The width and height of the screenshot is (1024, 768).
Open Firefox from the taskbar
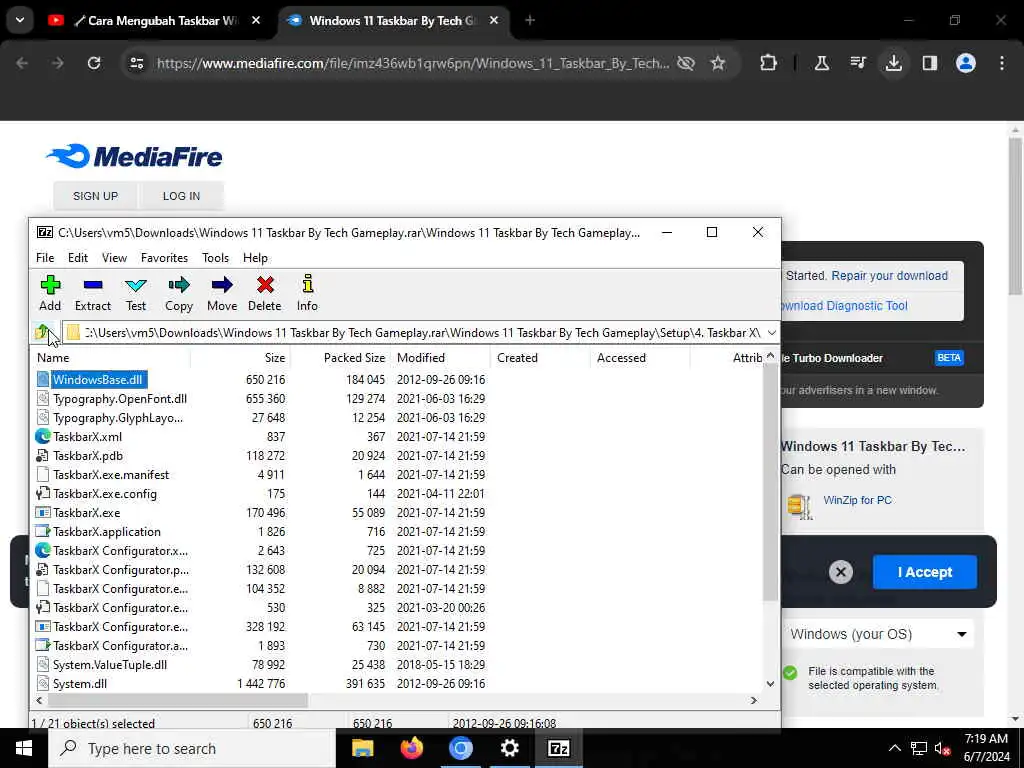click(411, 748)
